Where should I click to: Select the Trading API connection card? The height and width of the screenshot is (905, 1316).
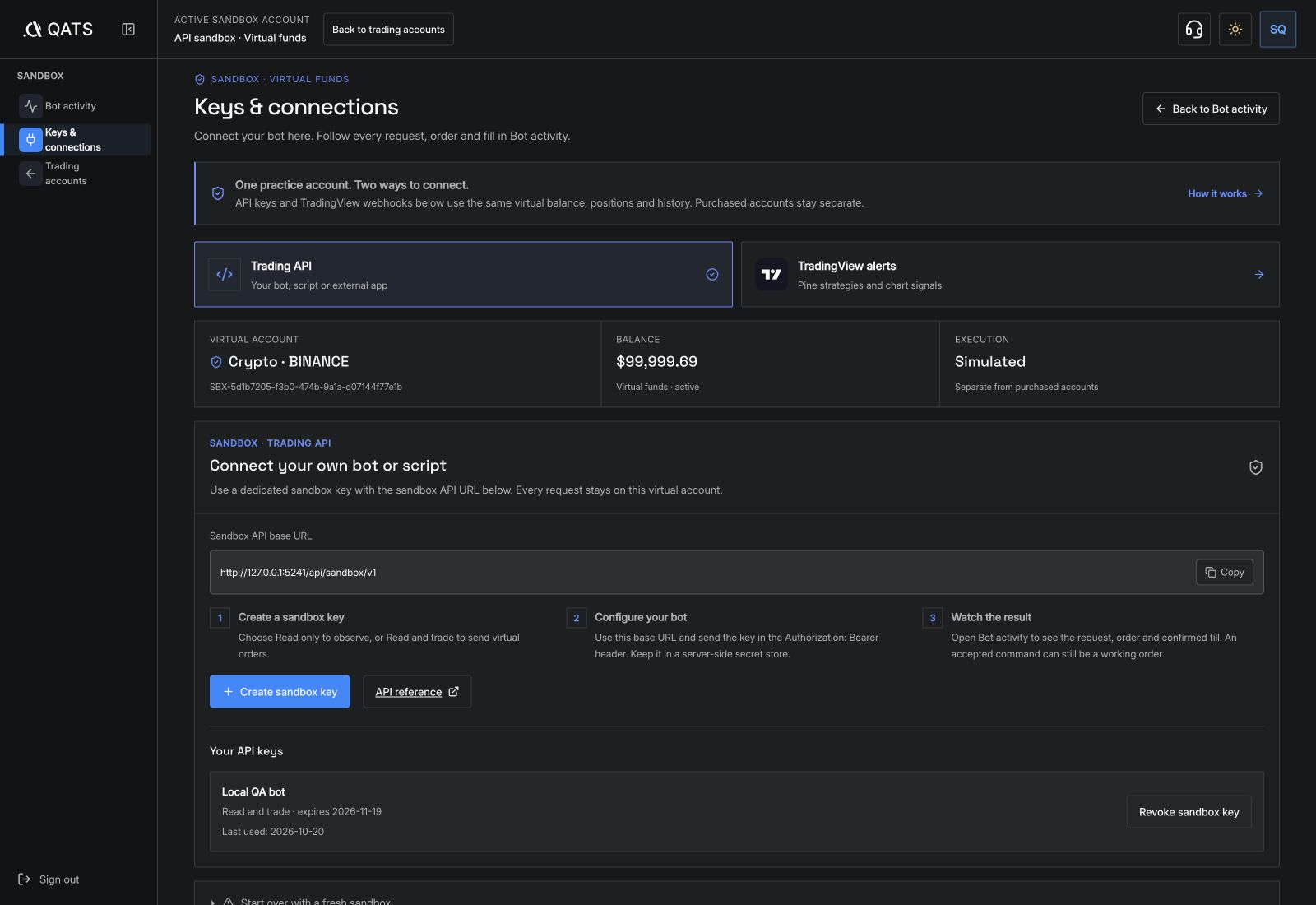click(x=463, y=275)
